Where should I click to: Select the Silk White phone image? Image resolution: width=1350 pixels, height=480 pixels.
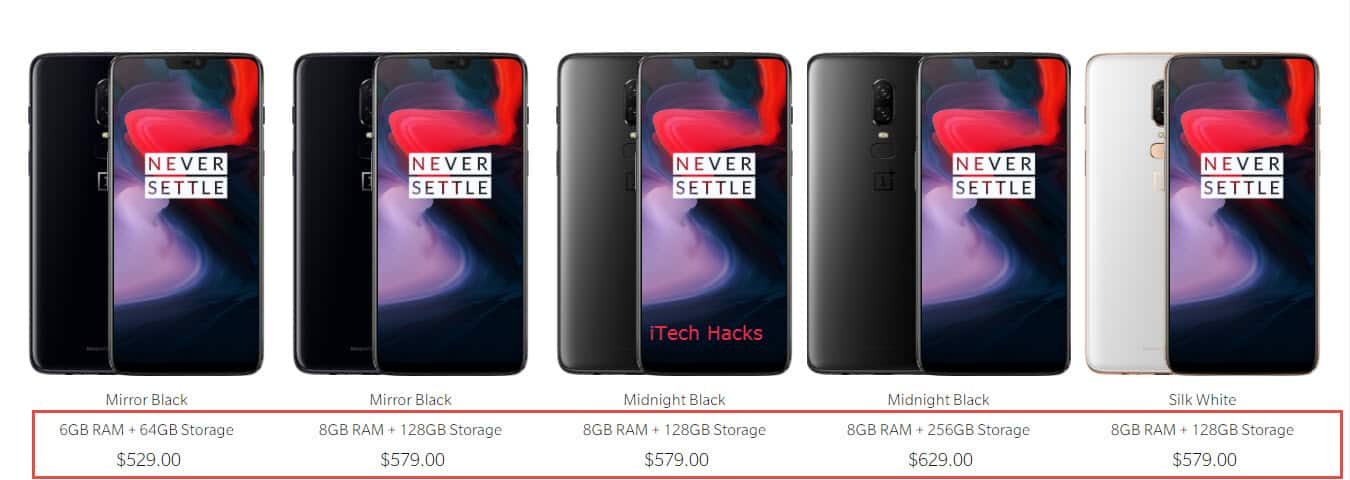point(1202,214)
